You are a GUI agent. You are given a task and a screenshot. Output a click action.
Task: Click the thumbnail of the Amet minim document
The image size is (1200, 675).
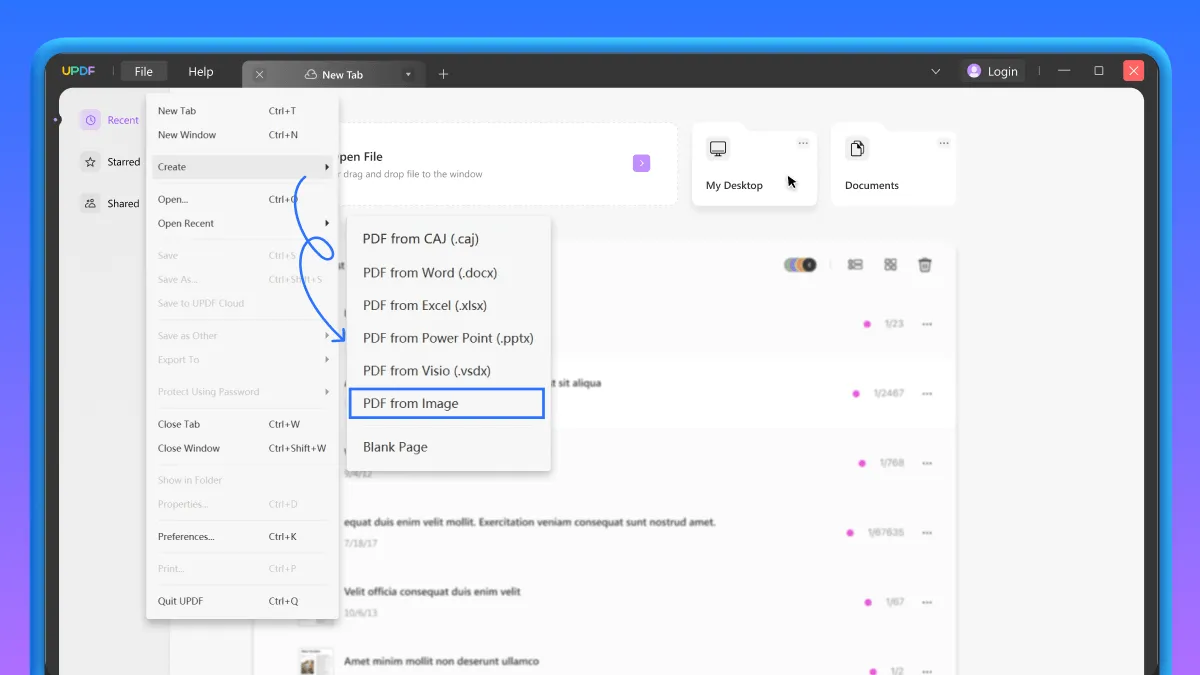[x=314, y=660]
